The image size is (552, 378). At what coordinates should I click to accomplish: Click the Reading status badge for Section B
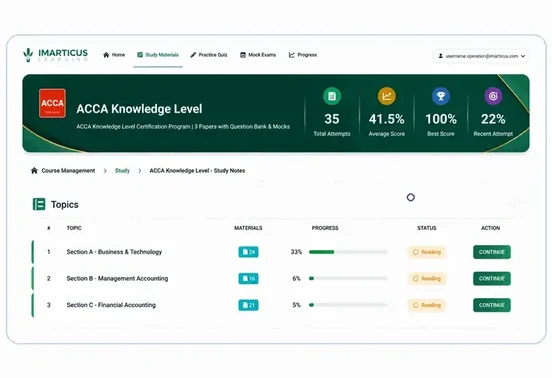(x=427, y=278)
